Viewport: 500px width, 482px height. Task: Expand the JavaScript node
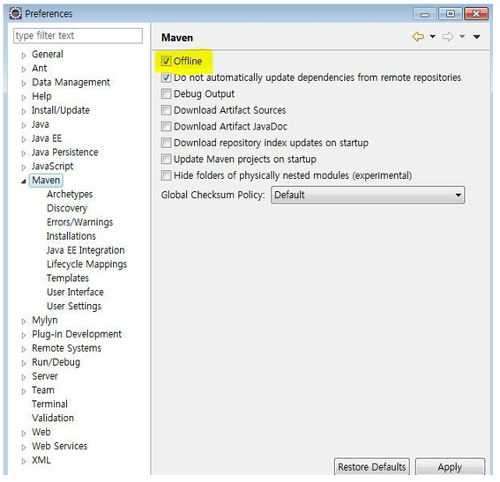coord(24,167)
